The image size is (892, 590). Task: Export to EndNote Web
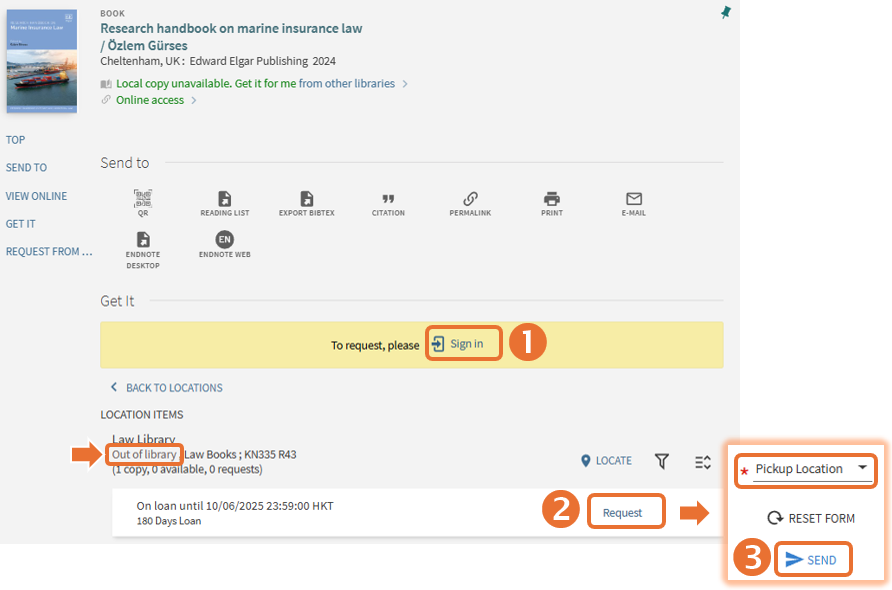(x=225, y=241)
